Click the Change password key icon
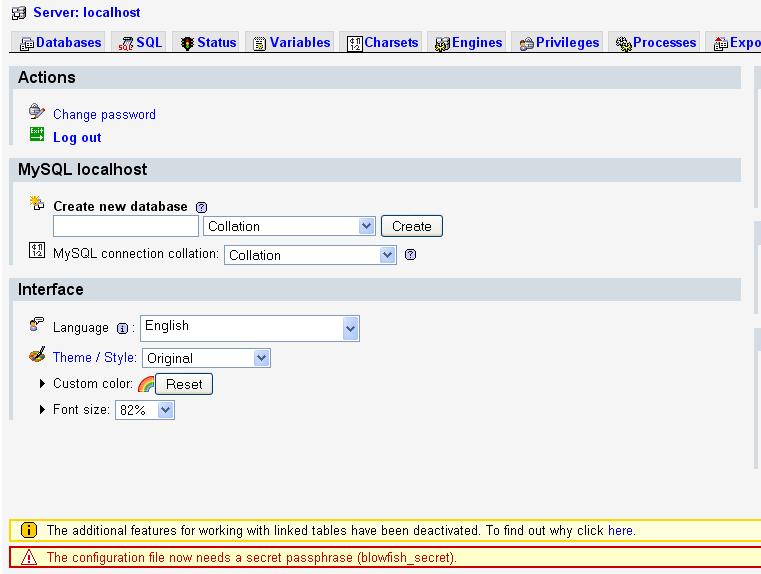This screenshot has height=574, width=761. [x=36, y=112]
